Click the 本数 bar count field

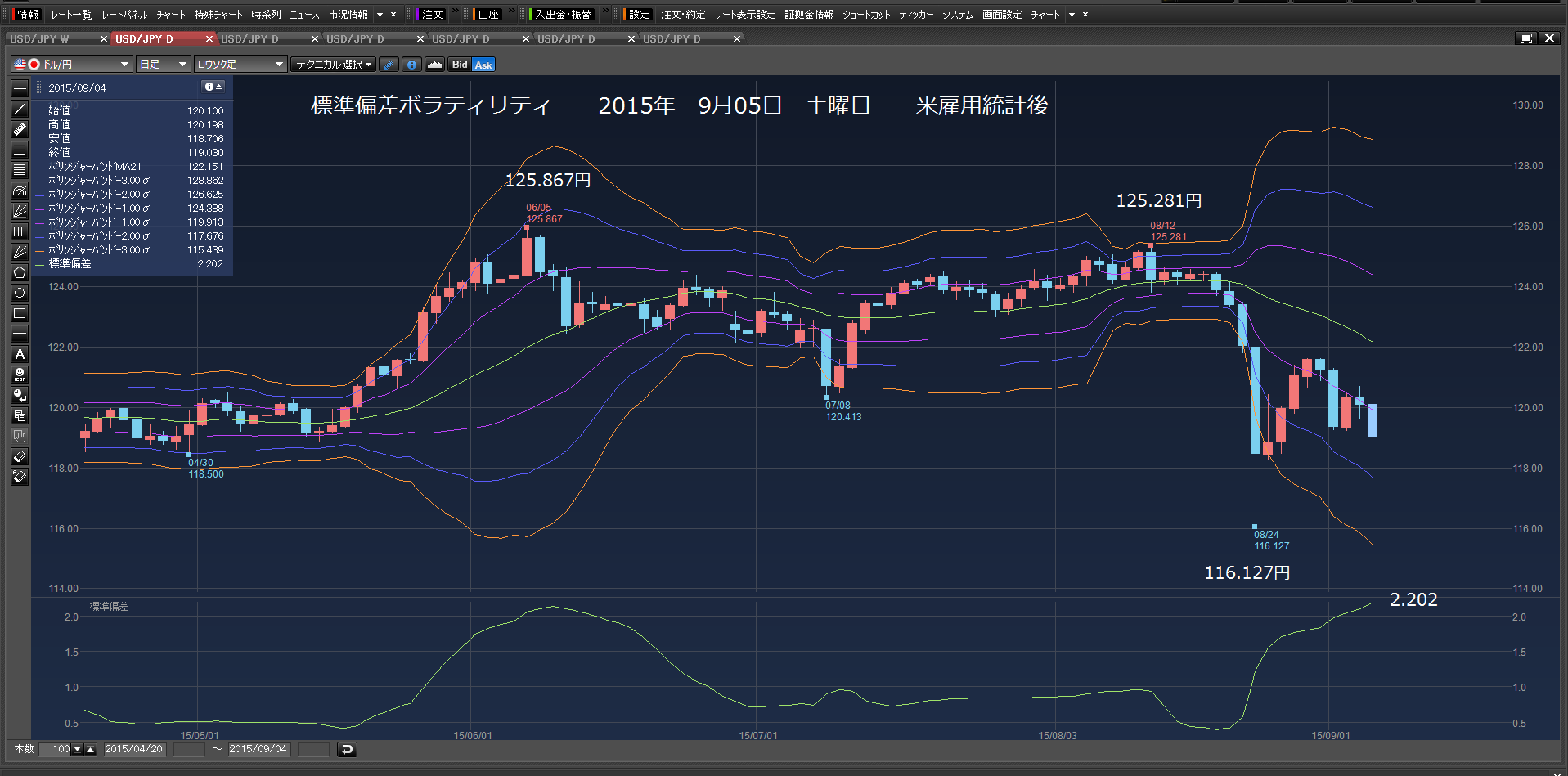(x=55, y=749)
